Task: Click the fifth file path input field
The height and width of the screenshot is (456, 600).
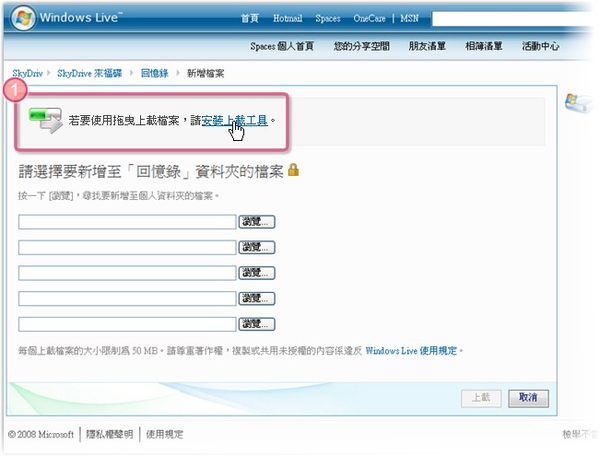Action: pos(127,324)
